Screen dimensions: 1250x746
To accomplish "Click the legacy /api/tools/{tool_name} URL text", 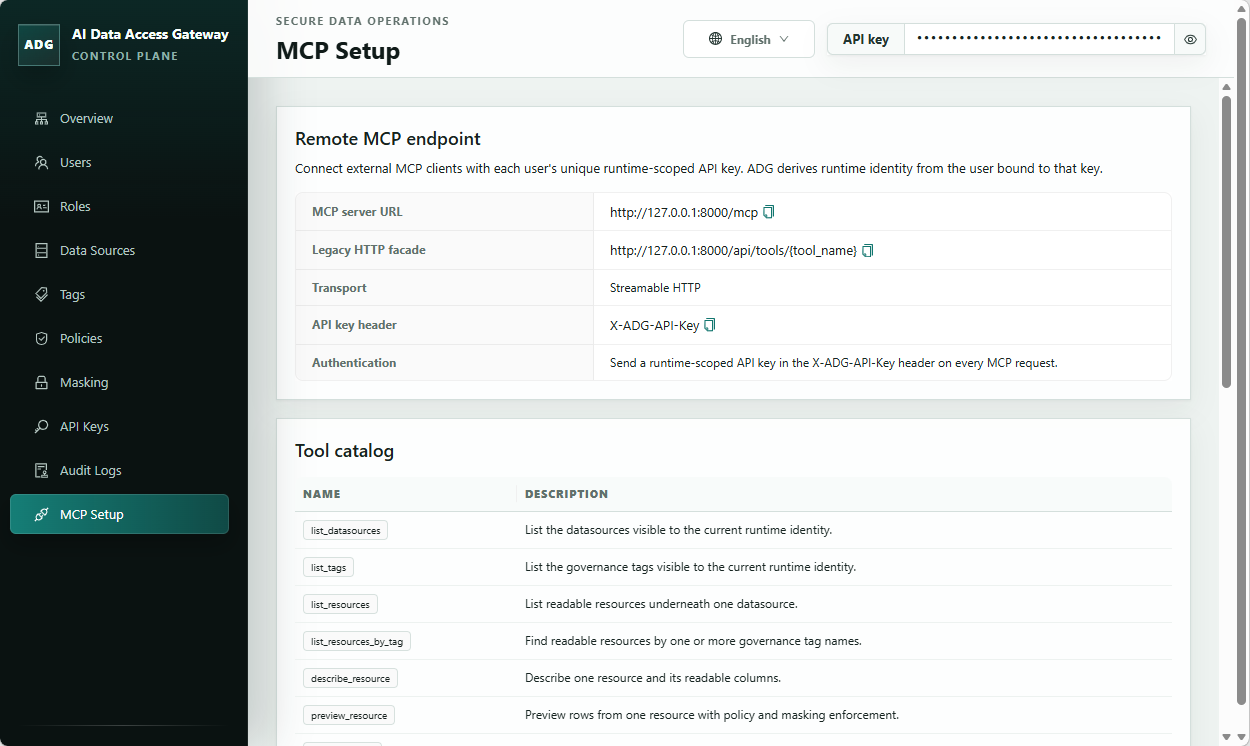I will tap(733, 250).
